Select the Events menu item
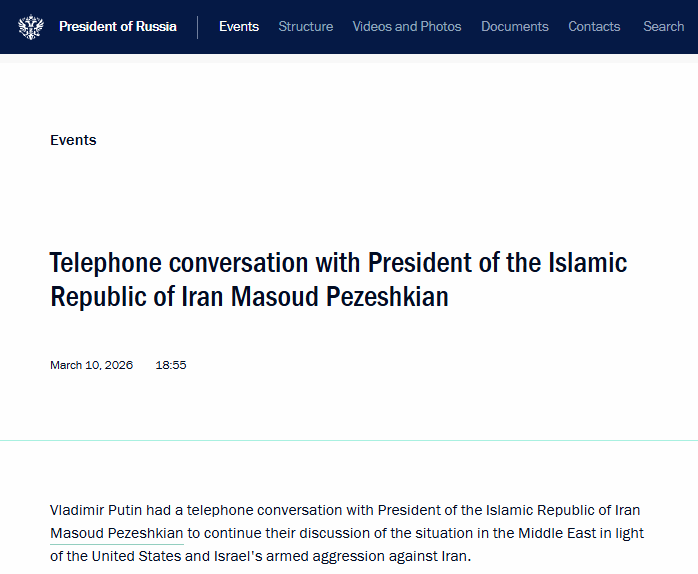Viewport: 698px width, 574px height. pos(239,27)
